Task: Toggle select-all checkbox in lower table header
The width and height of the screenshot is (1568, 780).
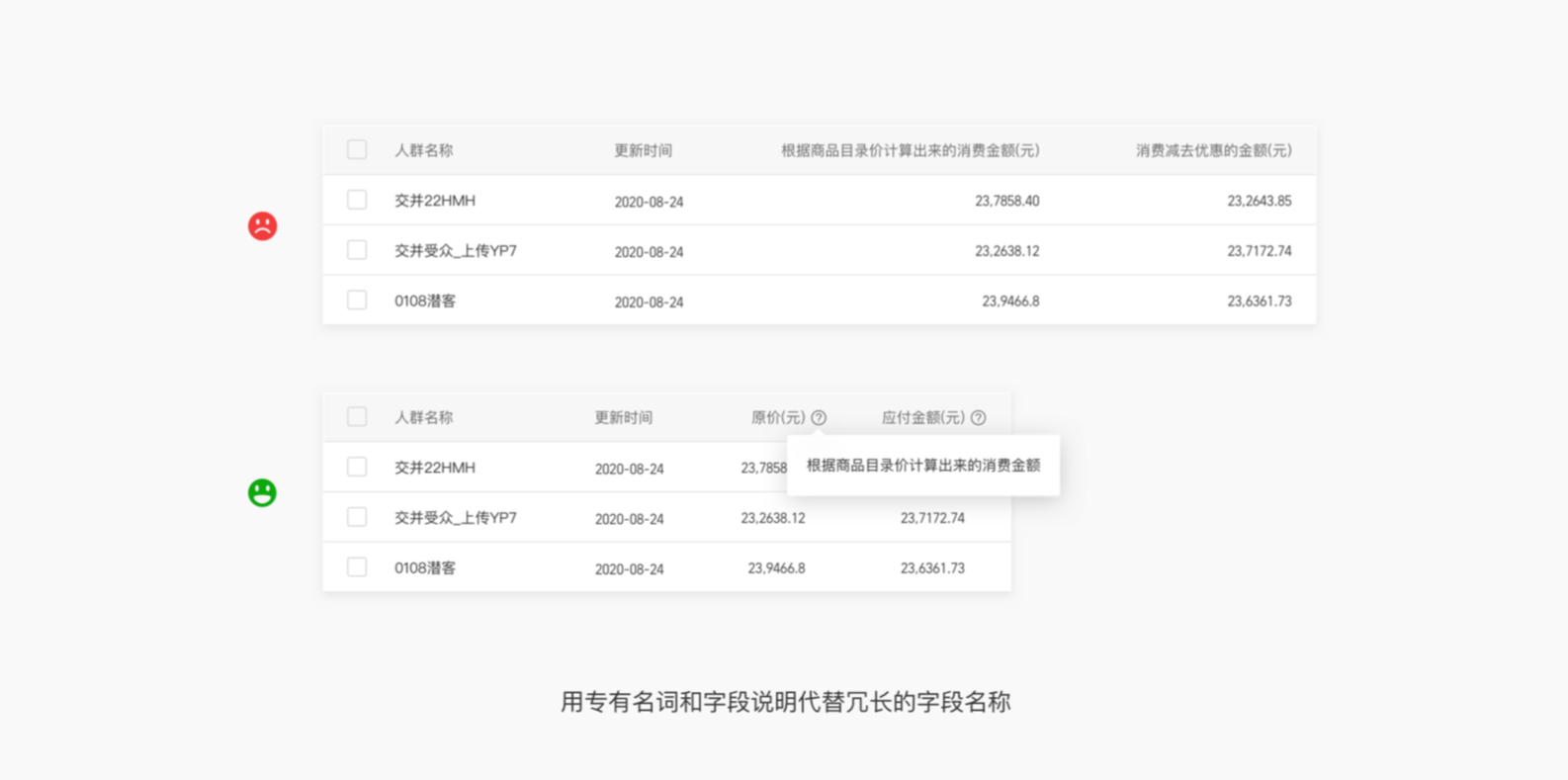Action: (x=357, y=416)
